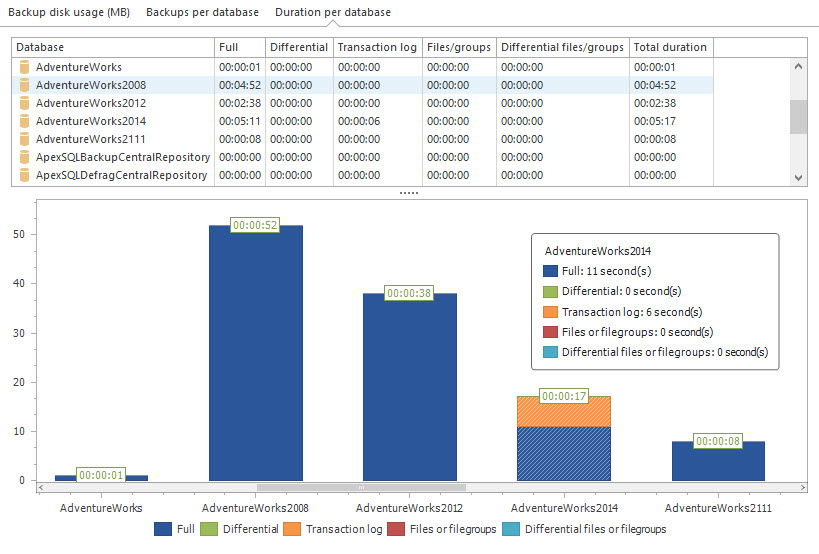Click the AdventureWorks2008 blue bar
The image size is (819, 554).
[256, 353]
